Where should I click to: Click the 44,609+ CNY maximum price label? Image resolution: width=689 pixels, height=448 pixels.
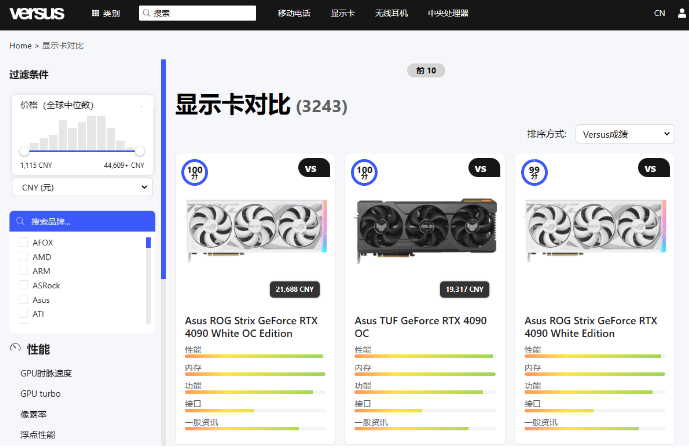[x=124, y=165]
